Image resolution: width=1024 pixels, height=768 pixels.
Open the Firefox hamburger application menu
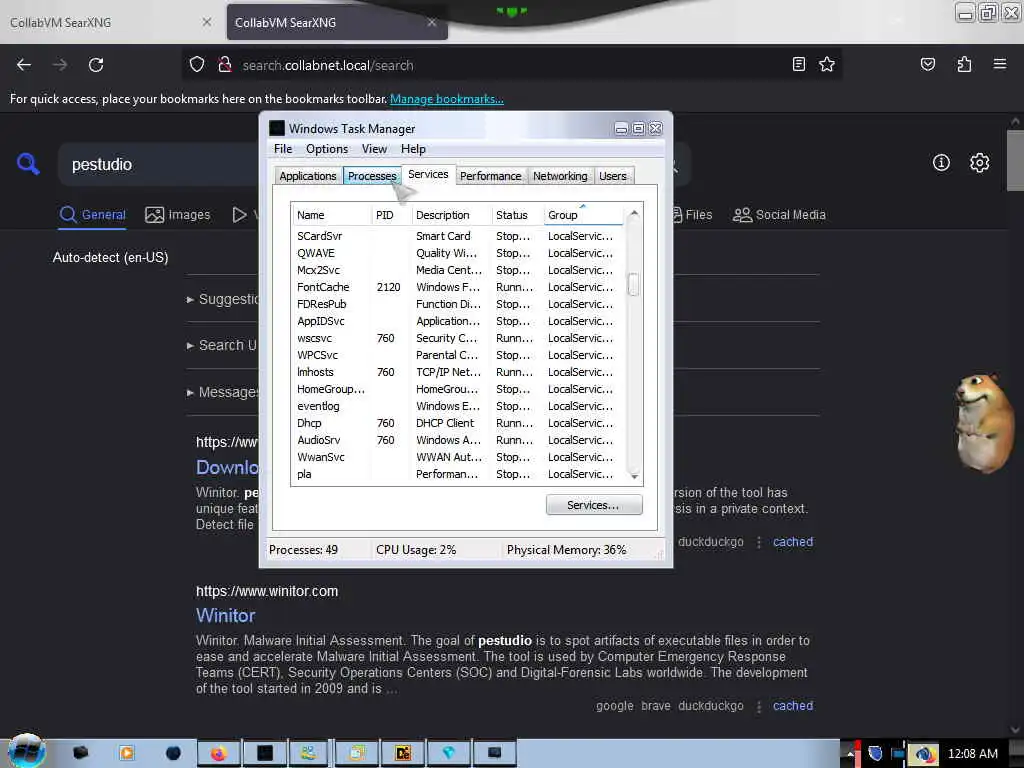(x=999, y=64)
